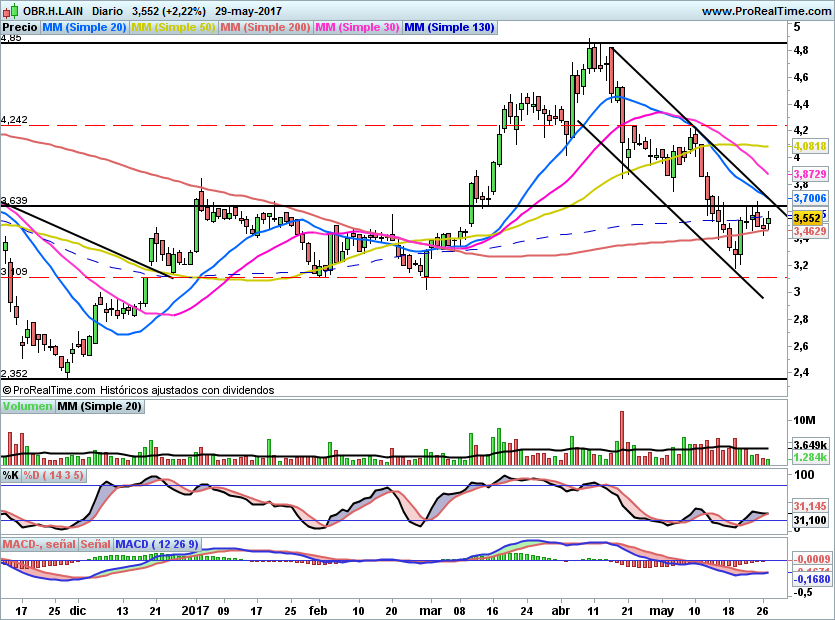Click the 3.649k volume value tag
Viewport: 835px width, 620px height.
pyautogui.click(x=810, y=444)
